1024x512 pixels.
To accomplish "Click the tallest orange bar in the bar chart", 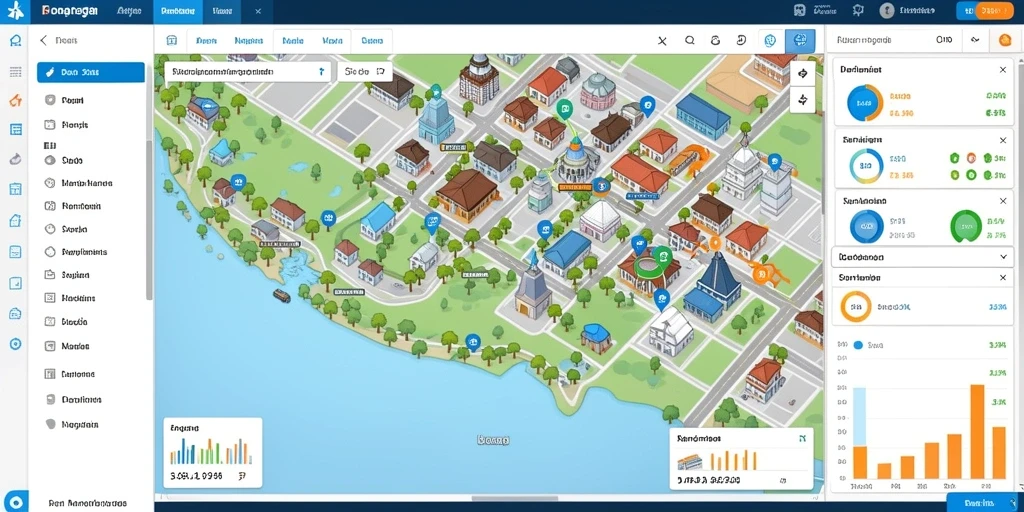I will click(977, 432).
